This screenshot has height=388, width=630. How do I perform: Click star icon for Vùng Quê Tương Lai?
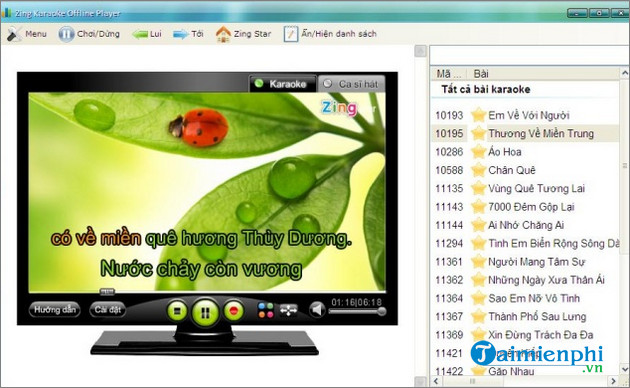(x=478, y=188)
